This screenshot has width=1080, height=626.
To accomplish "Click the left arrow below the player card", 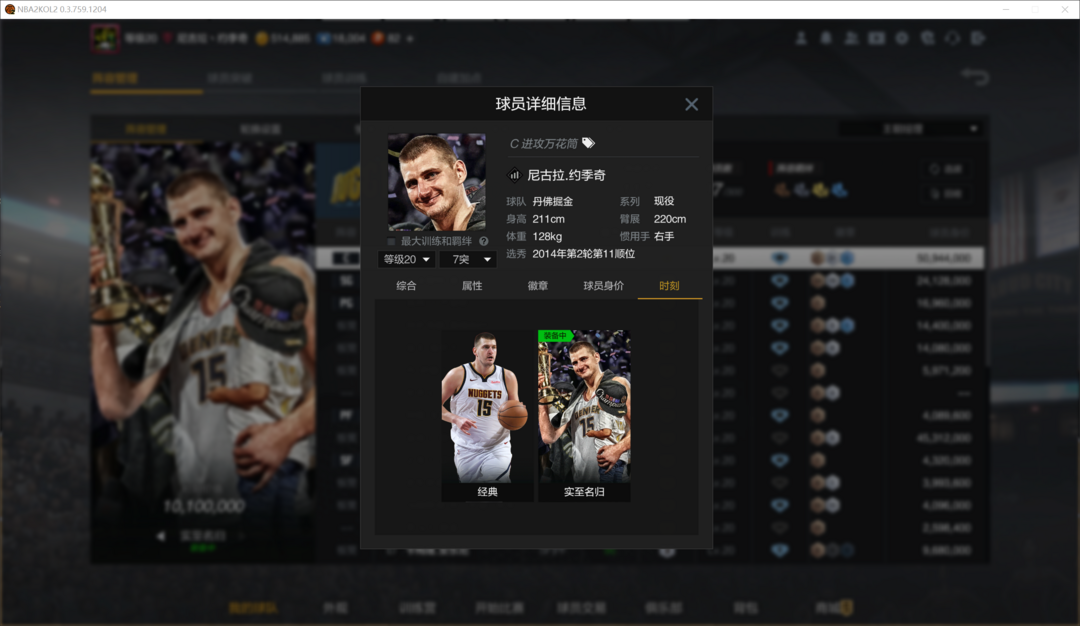I will click(161, 536).
